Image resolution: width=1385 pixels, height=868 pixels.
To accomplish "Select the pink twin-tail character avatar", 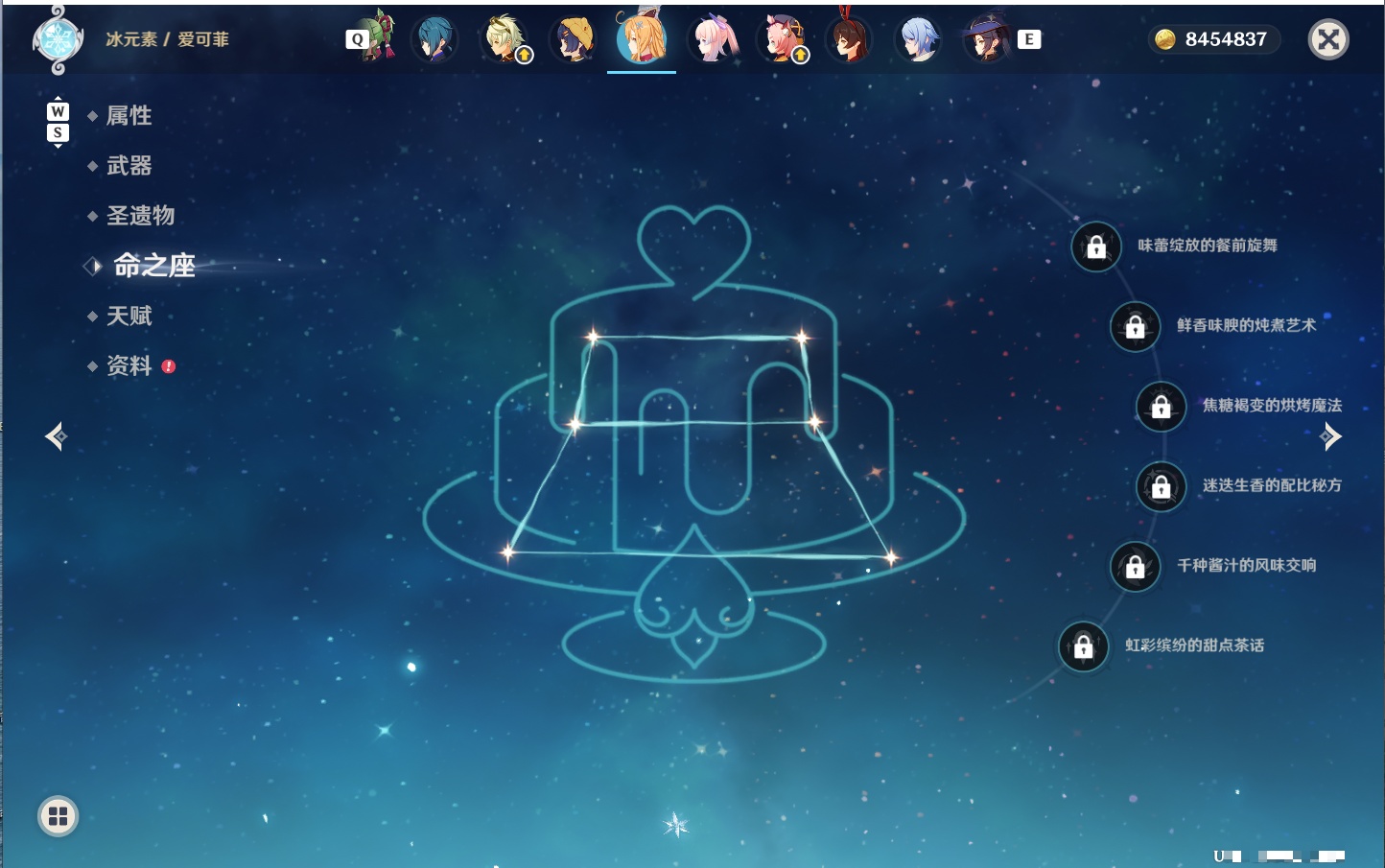I will [x=713, y=40].
